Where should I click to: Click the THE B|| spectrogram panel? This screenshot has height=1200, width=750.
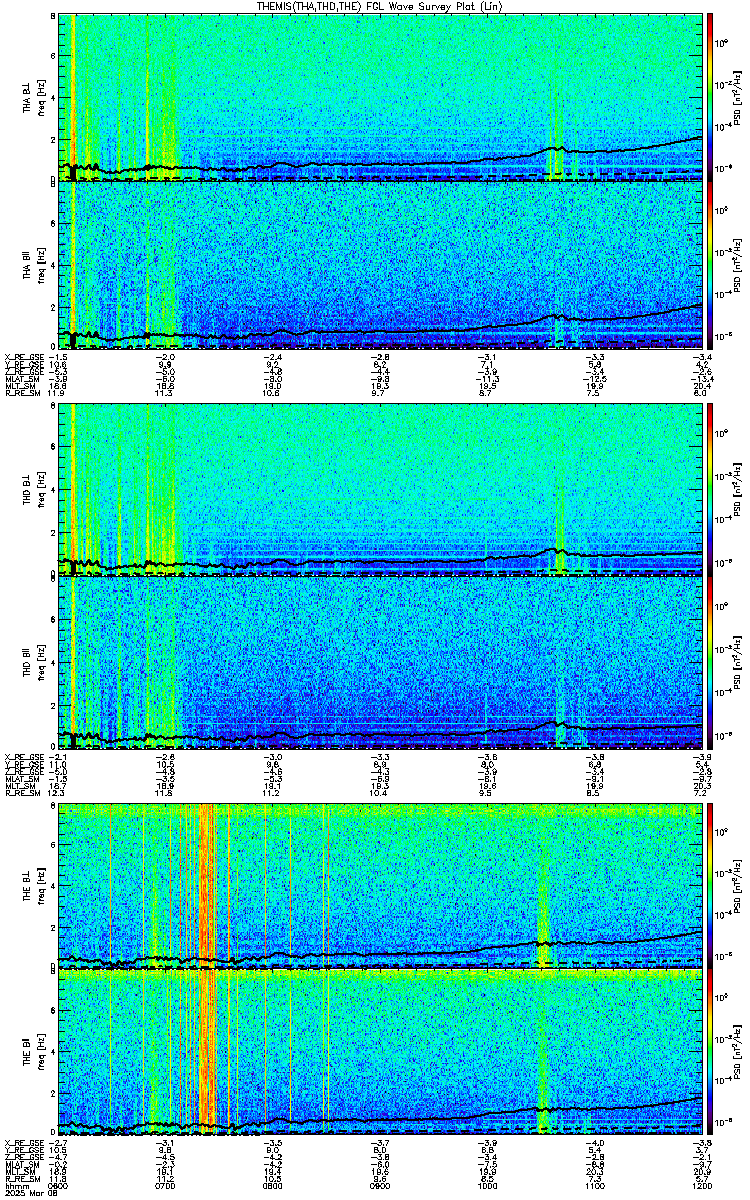[x=380, y=1053]
